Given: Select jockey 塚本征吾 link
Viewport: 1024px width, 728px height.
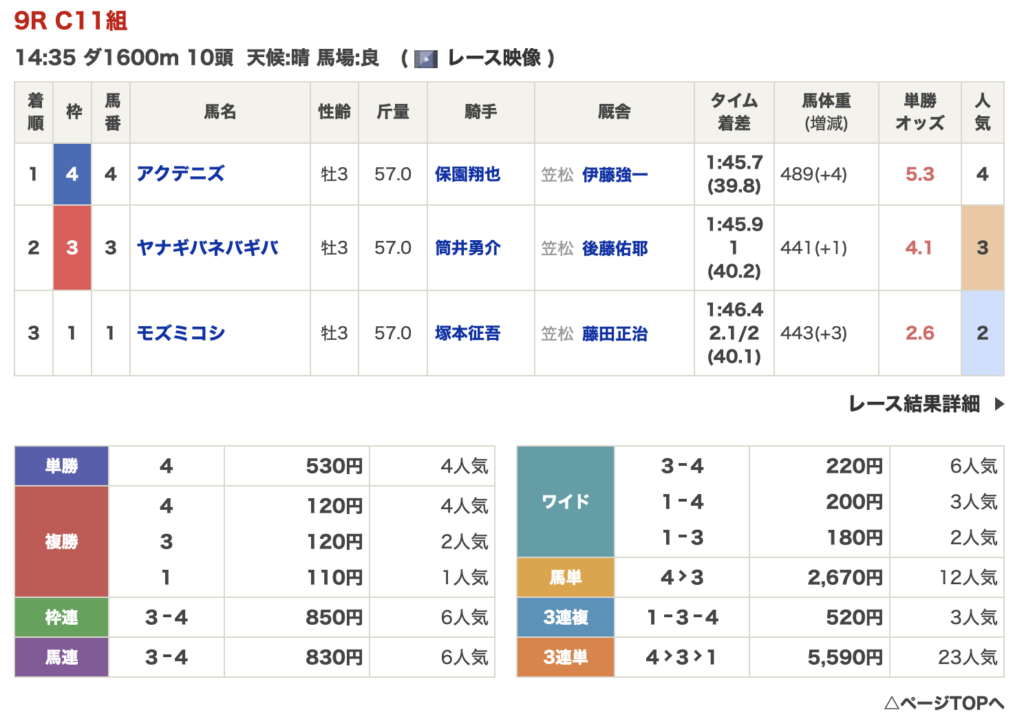Looking at the screenshot, I should [467, 333].
